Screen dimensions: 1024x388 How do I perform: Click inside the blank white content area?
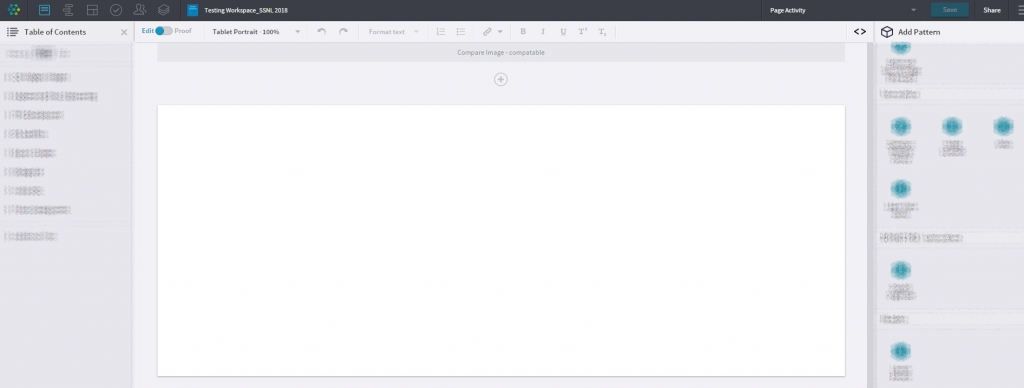tap(501, 240)
